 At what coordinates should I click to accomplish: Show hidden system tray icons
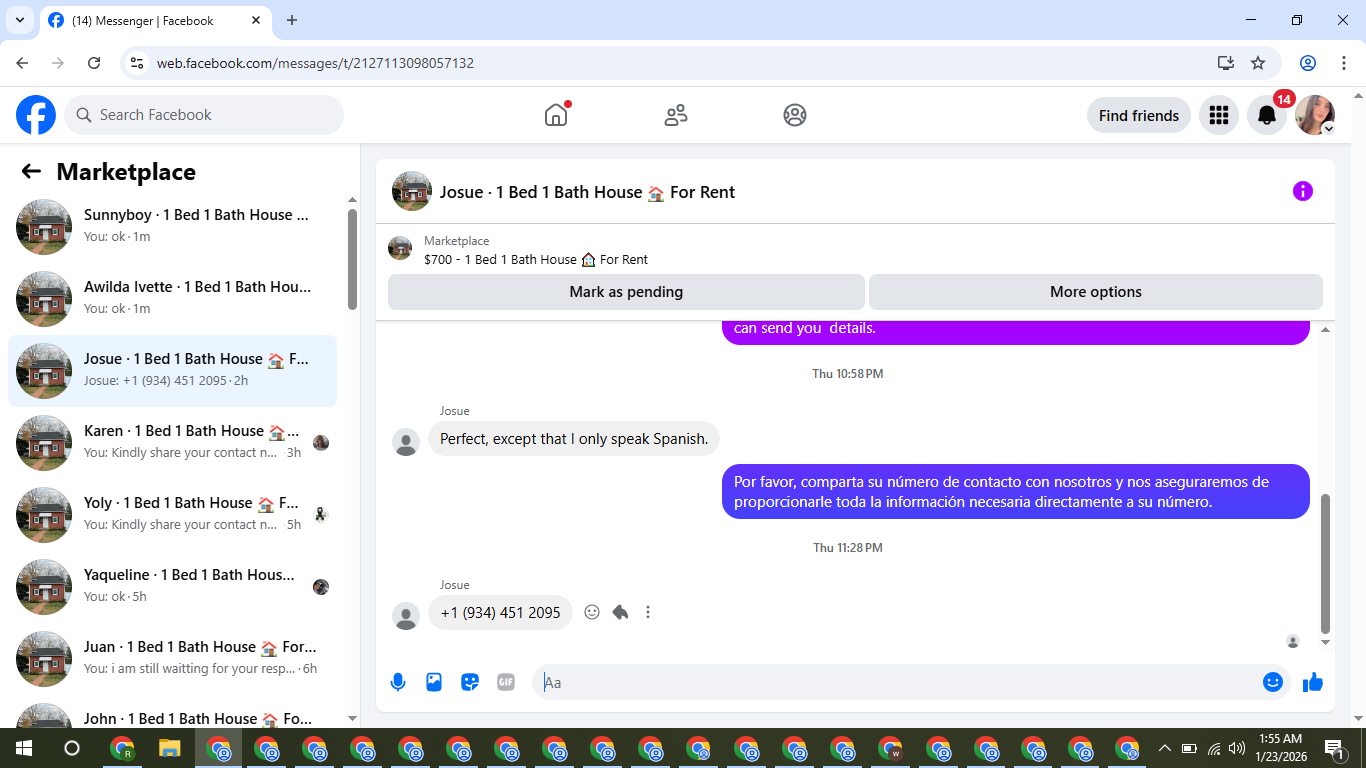point(1164,748)
